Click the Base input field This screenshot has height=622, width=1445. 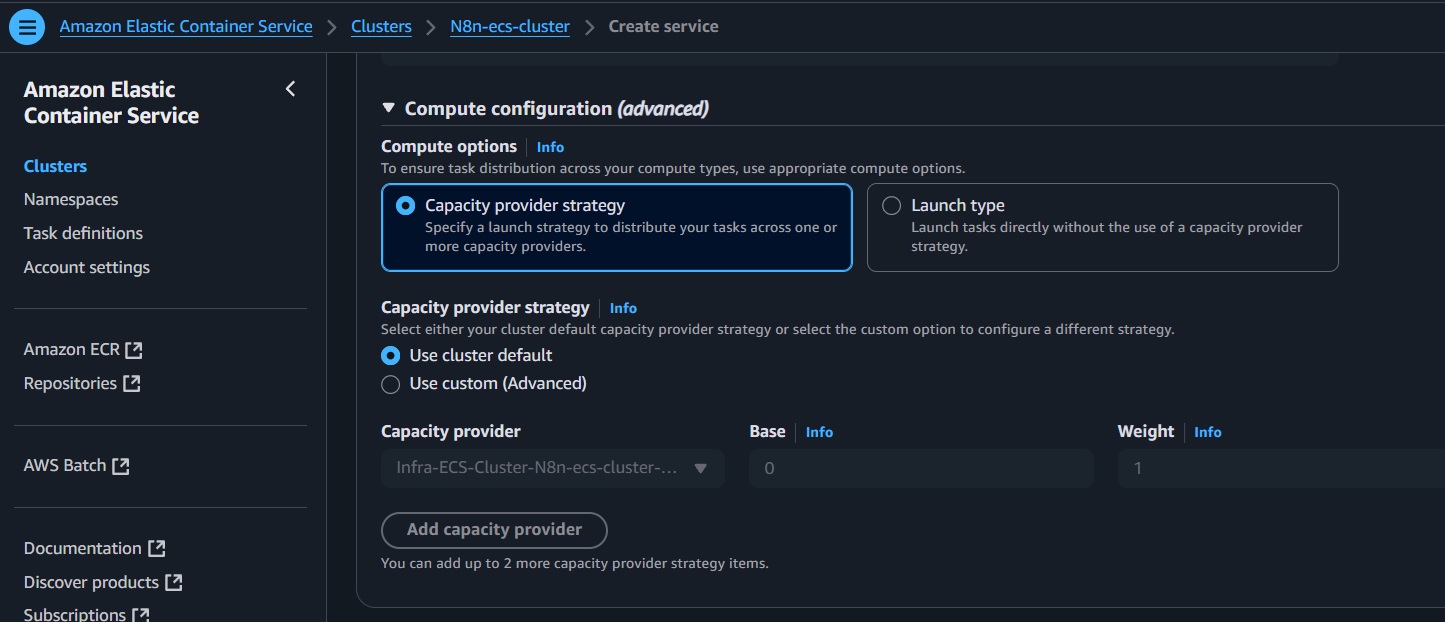click(921, 468)
